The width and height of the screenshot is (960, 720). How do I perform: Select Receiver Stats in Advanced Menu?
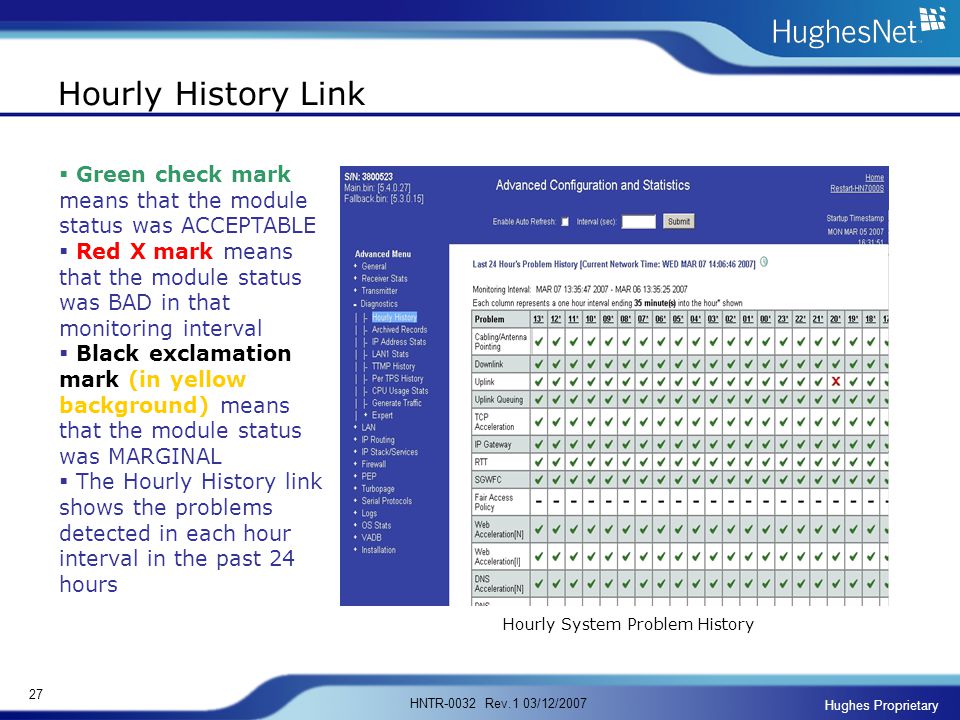pyautogui.click(x=384, y=279)
